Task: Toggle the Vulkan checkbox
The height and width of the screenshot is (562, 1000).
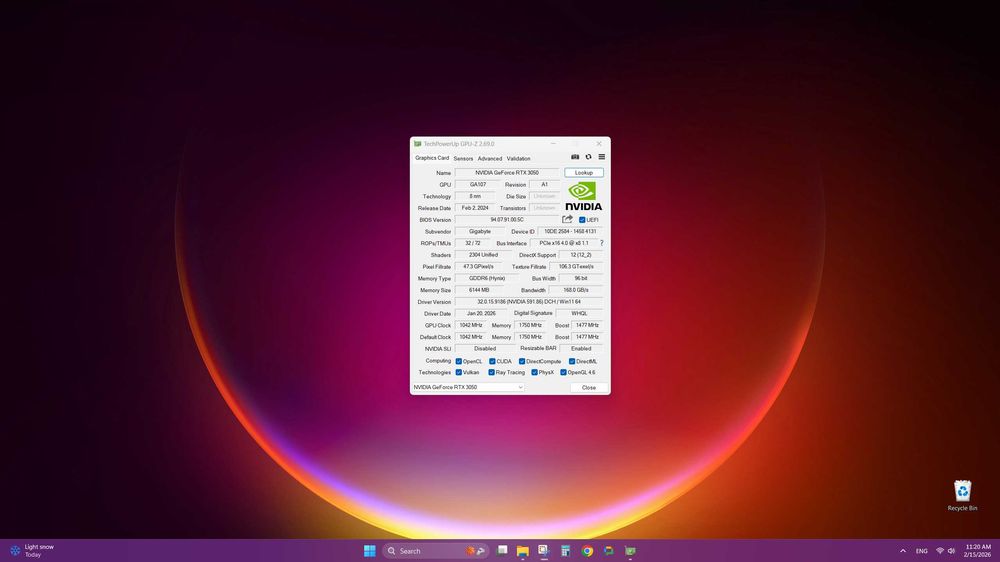Action: [x=459, y=373]
